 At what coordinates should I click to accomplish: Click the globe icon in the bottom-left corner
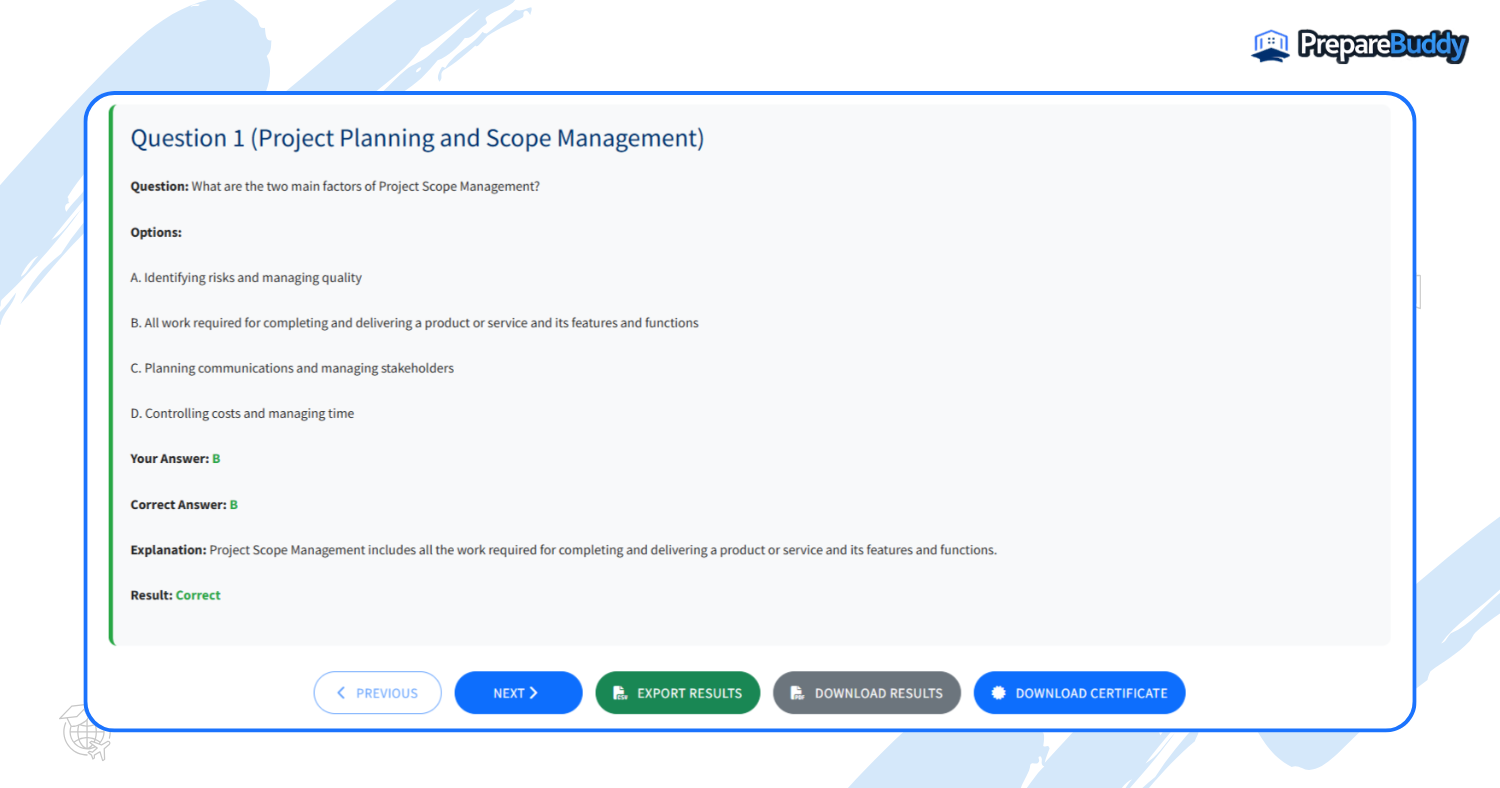(84, 737)
